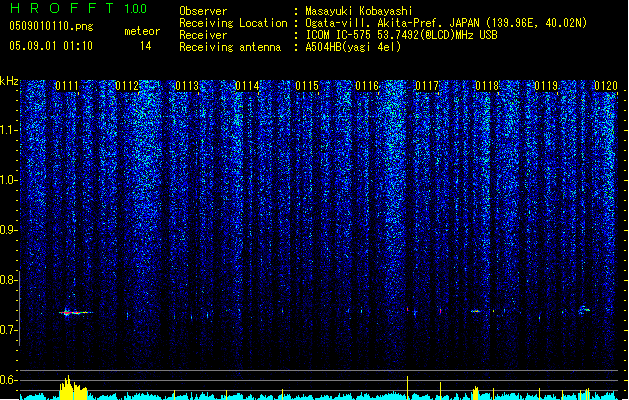Screen dimensions: 629x400
Task: Select receiver text ICOM IC-575 53.7492 MHz USB
Action: click(x=401, y=35)
